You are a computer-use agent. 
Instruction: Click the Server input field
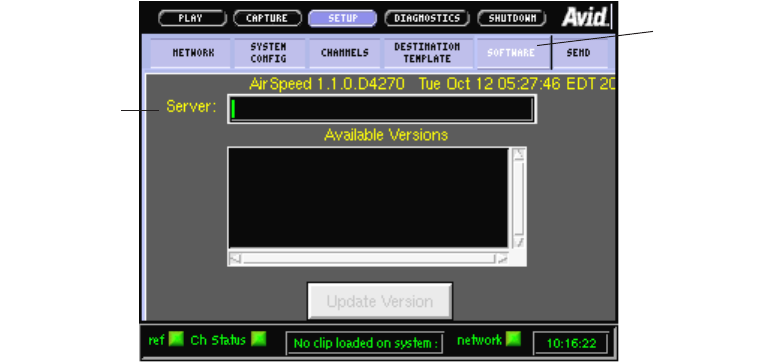coord(382,109)
